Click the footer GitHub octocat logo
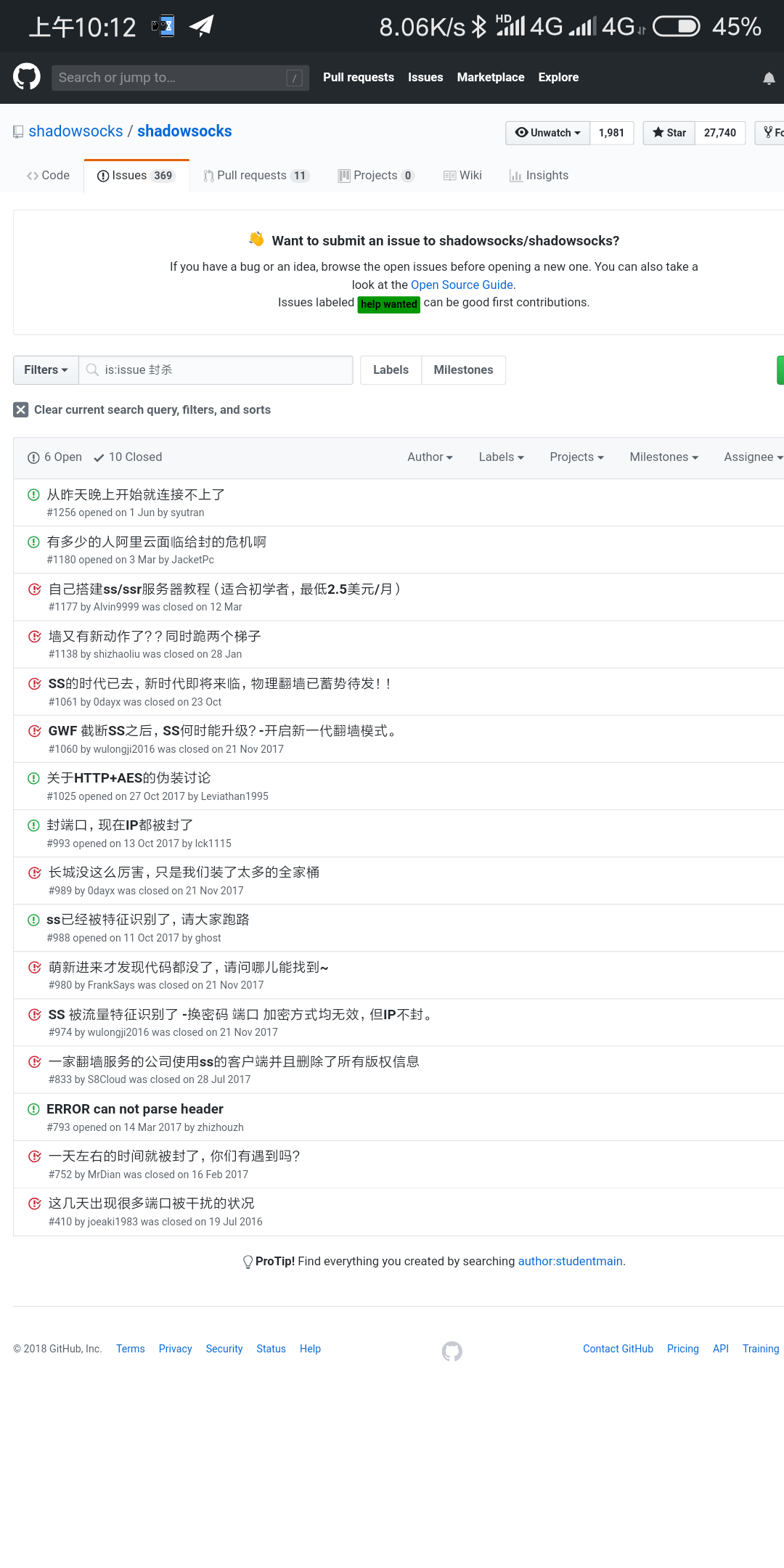Image resolution: width=784 pixels, height=1568 pixels. (452, 1351)
